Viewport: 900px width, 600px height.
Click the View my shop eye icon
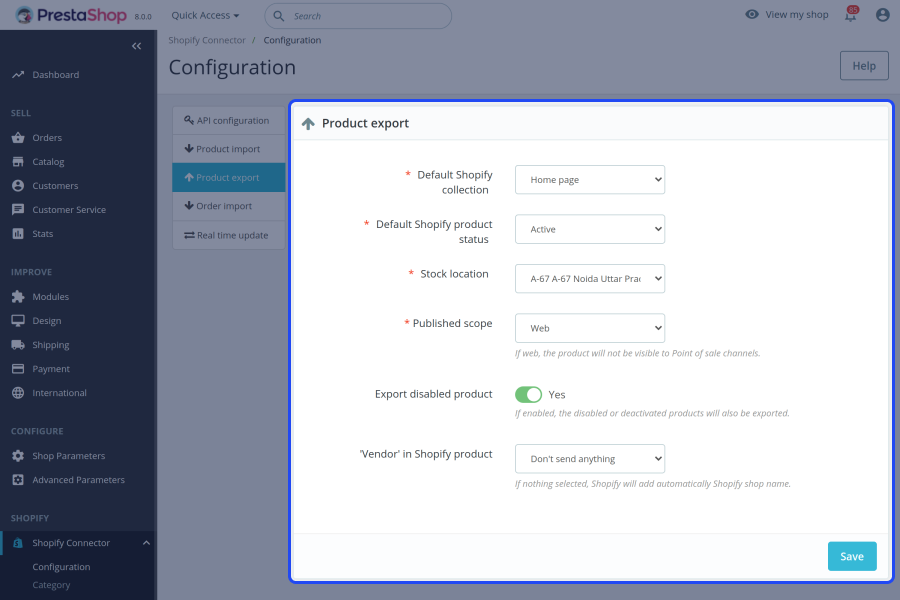click(752, 15)
